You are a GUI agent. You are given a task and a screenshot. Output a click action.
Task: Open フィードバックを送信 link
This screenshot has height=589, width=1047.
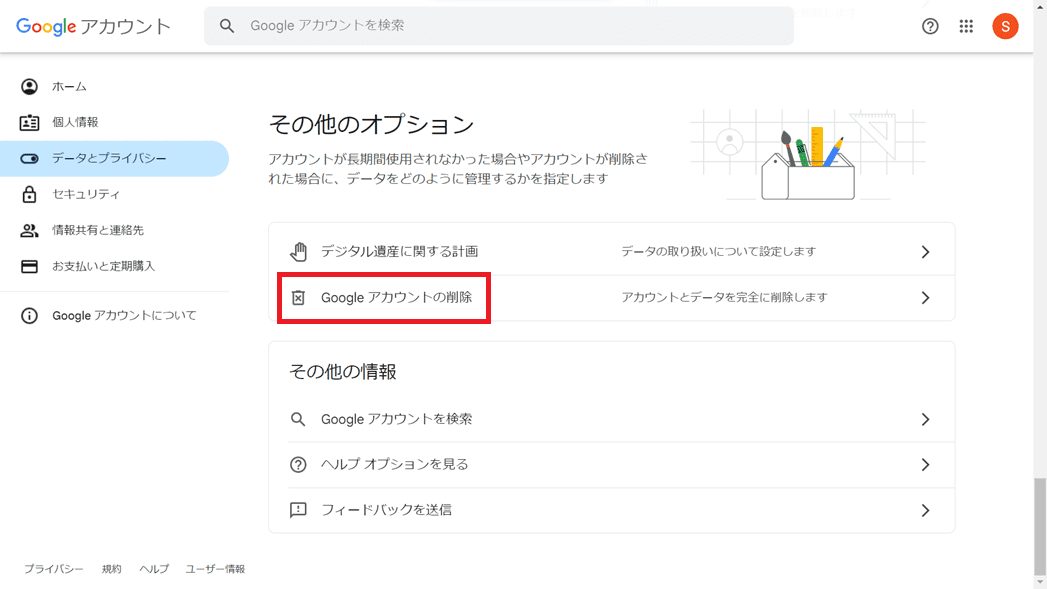tap(387, 510)
